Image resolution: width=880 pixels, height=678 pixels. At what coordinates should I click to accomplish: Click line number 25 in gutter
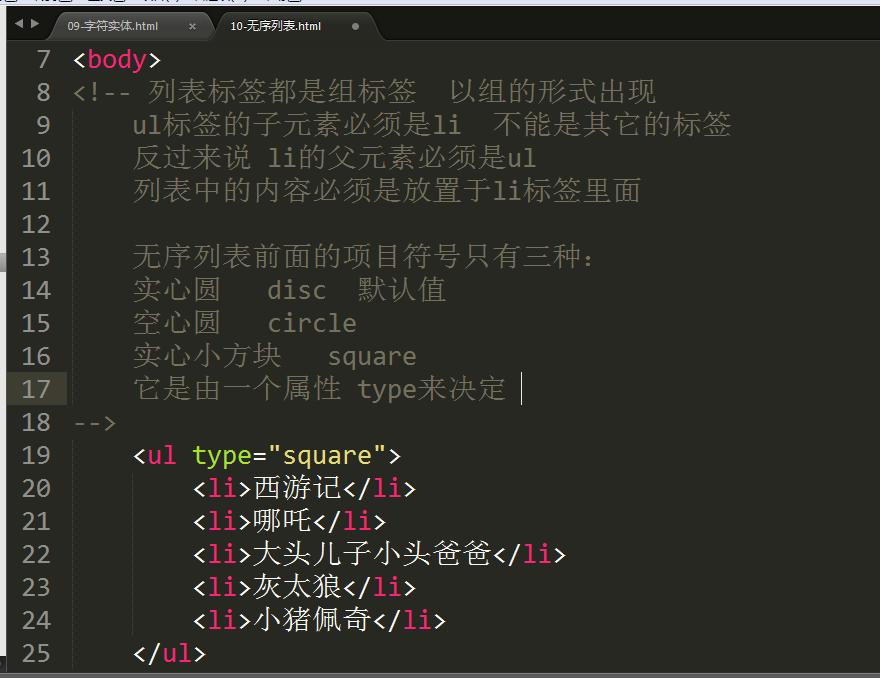pos(36,653)
